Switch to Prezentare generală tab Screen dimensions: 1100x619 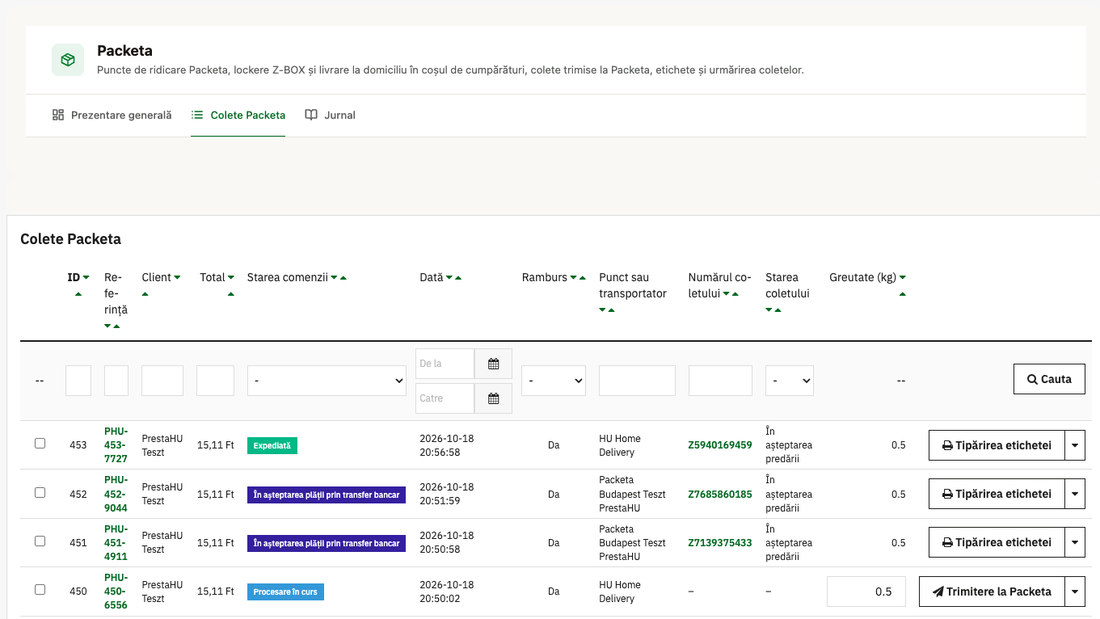point(112,115)
